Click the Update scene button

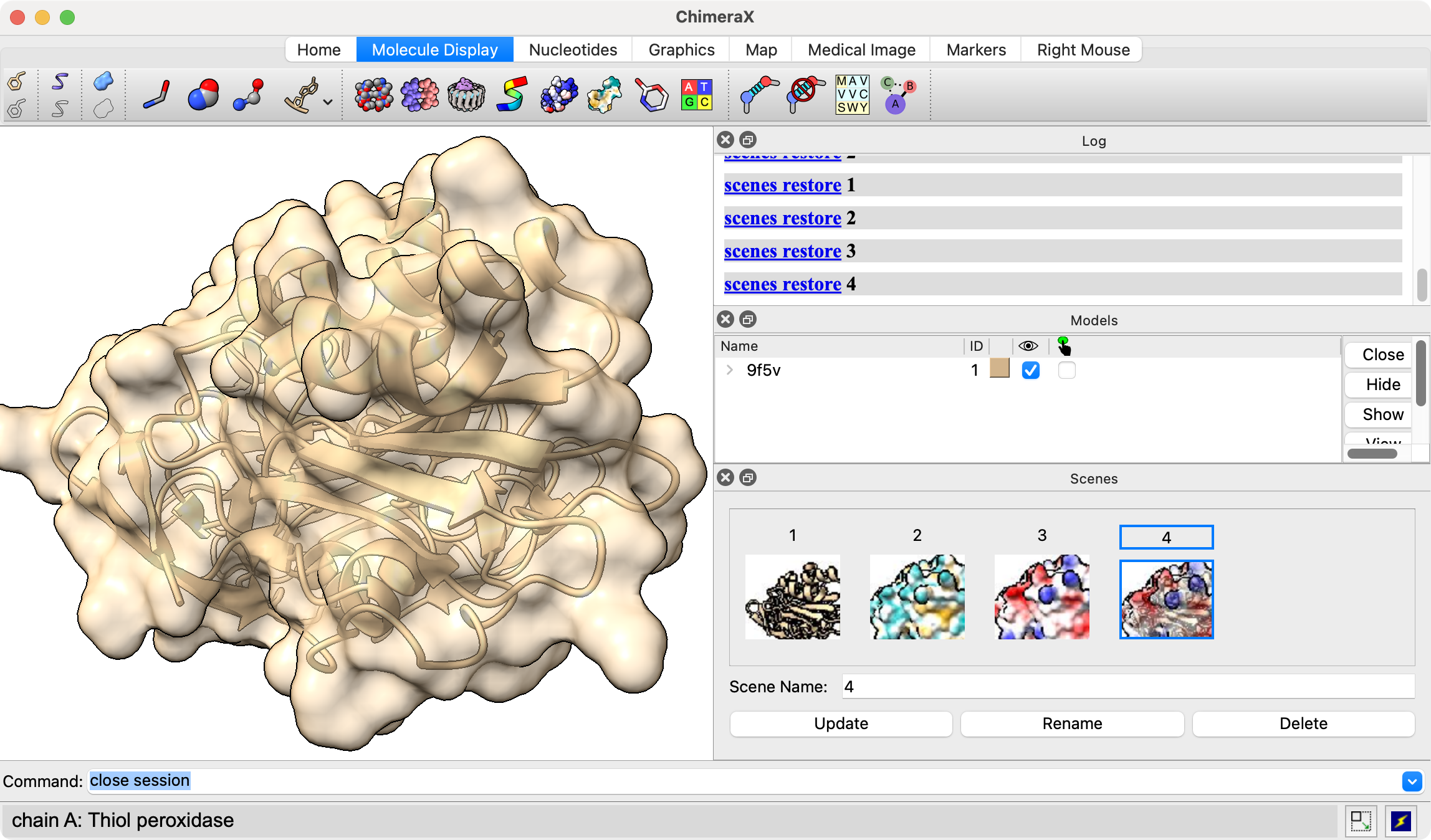[841, 723]
